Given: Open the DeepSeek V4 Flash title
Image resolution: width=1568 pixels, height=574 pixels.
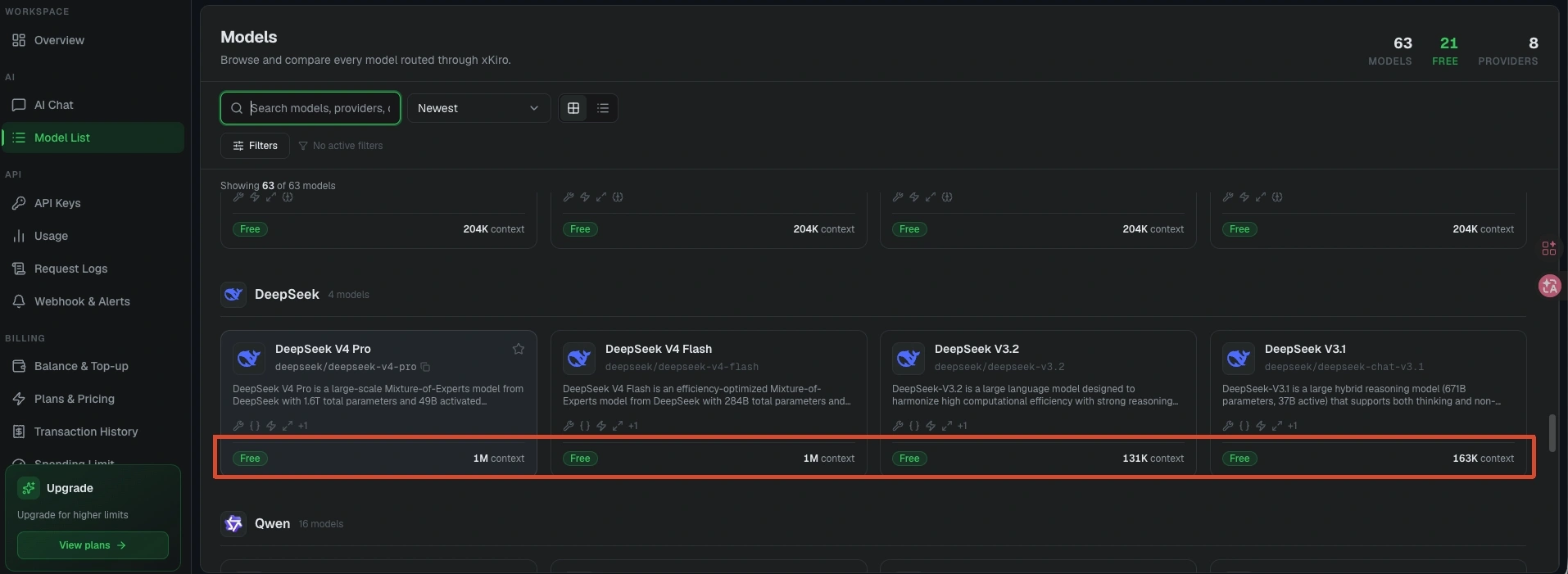Looking at the screenshot, I should [x=659, y=349].
